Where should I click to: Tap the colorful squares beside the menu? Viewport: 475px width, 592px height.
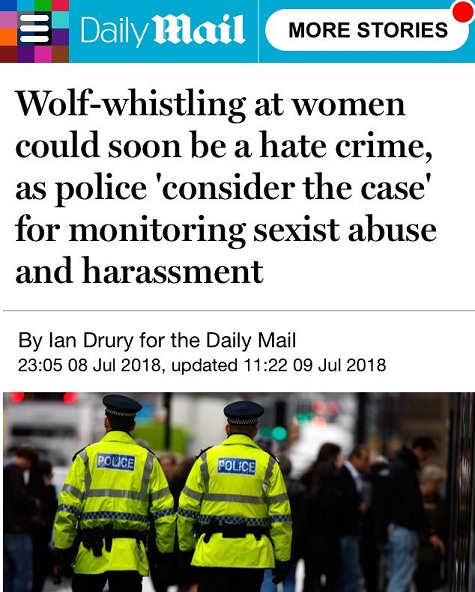tap(34, 31)
